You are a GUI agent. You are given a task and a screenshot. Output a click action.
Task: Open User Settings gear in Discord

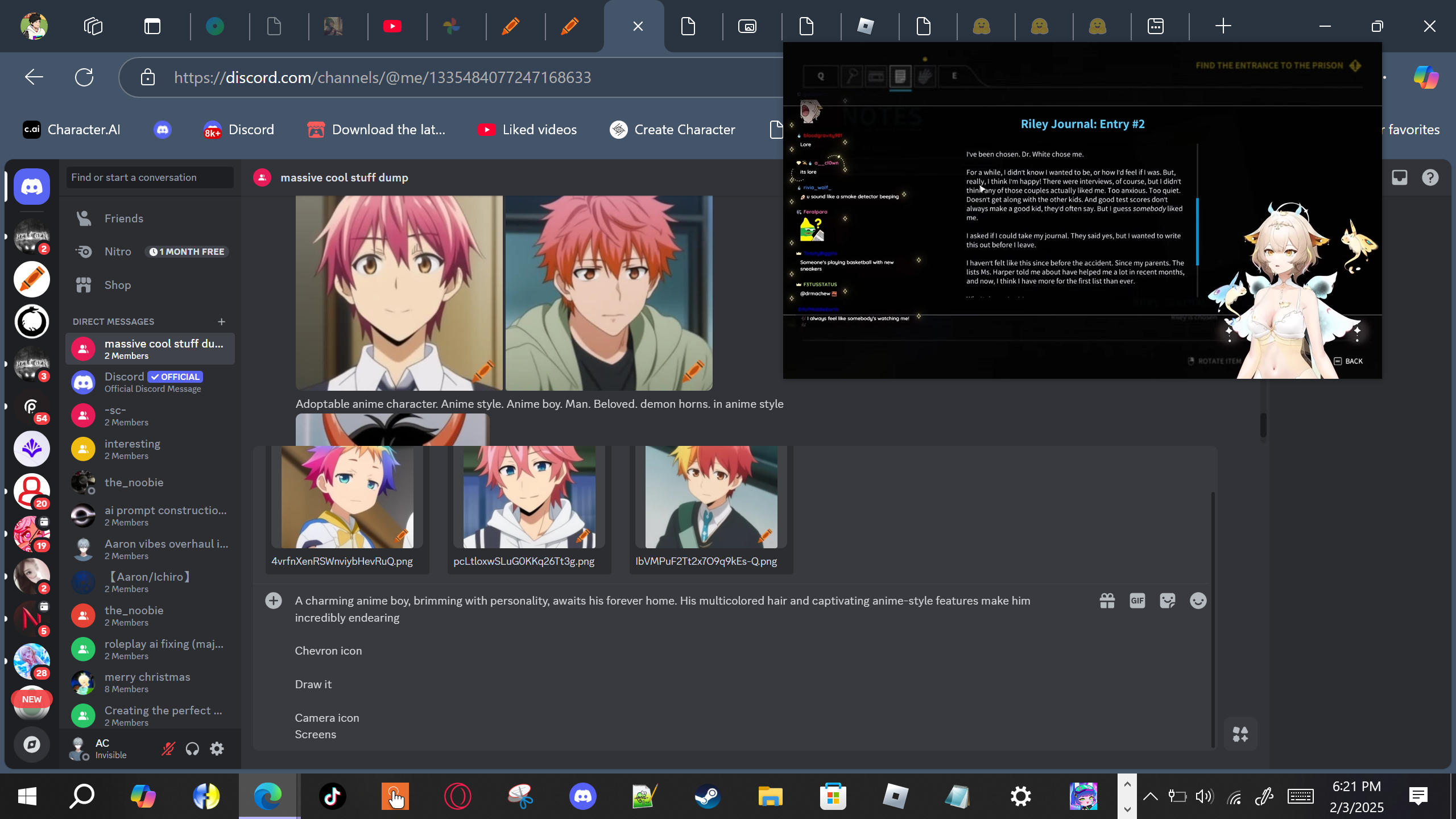(x=217, y=748)
